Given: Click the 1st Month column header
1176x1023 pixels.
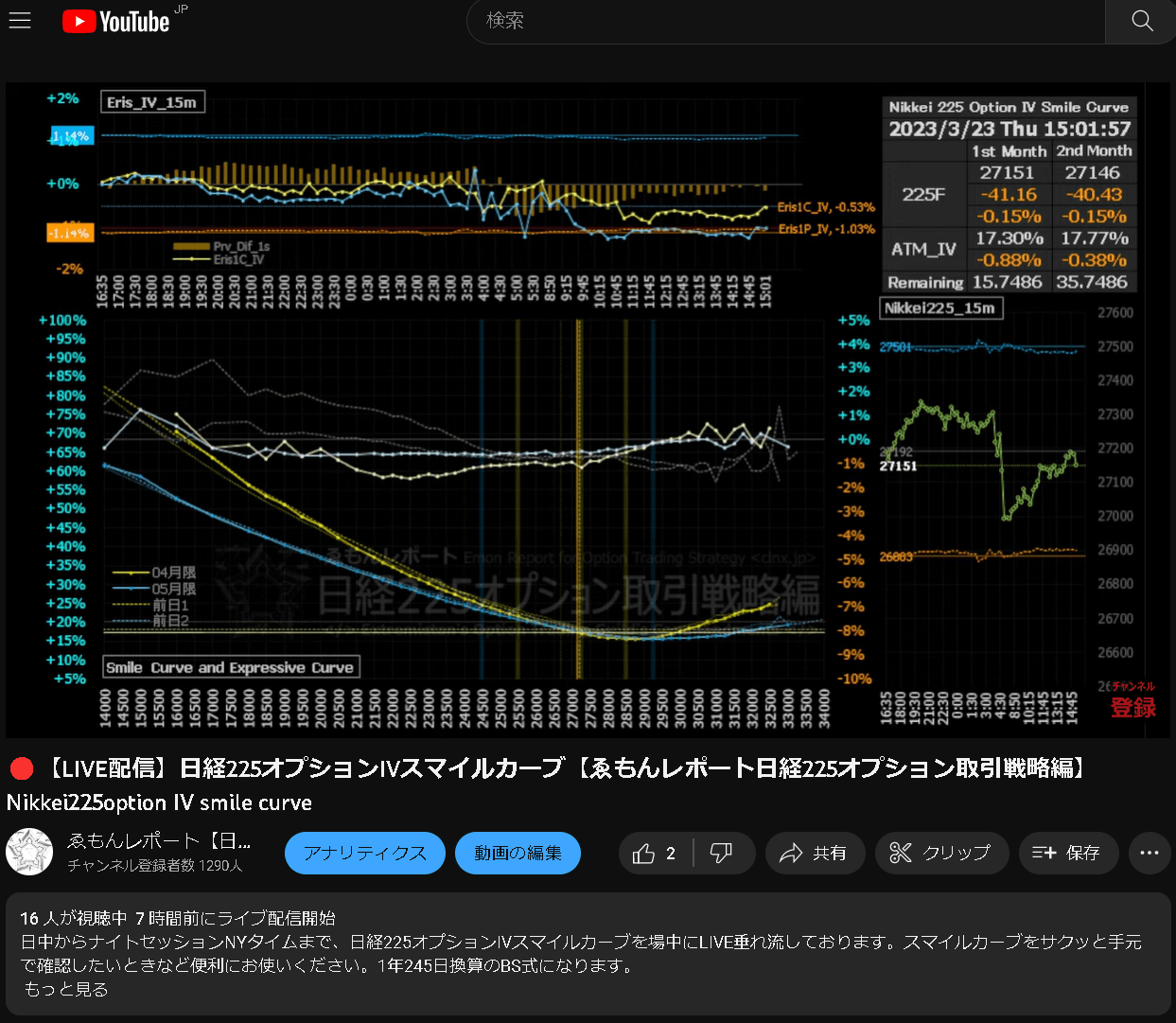Looking at the screenshot, I should coord(1009,151).
